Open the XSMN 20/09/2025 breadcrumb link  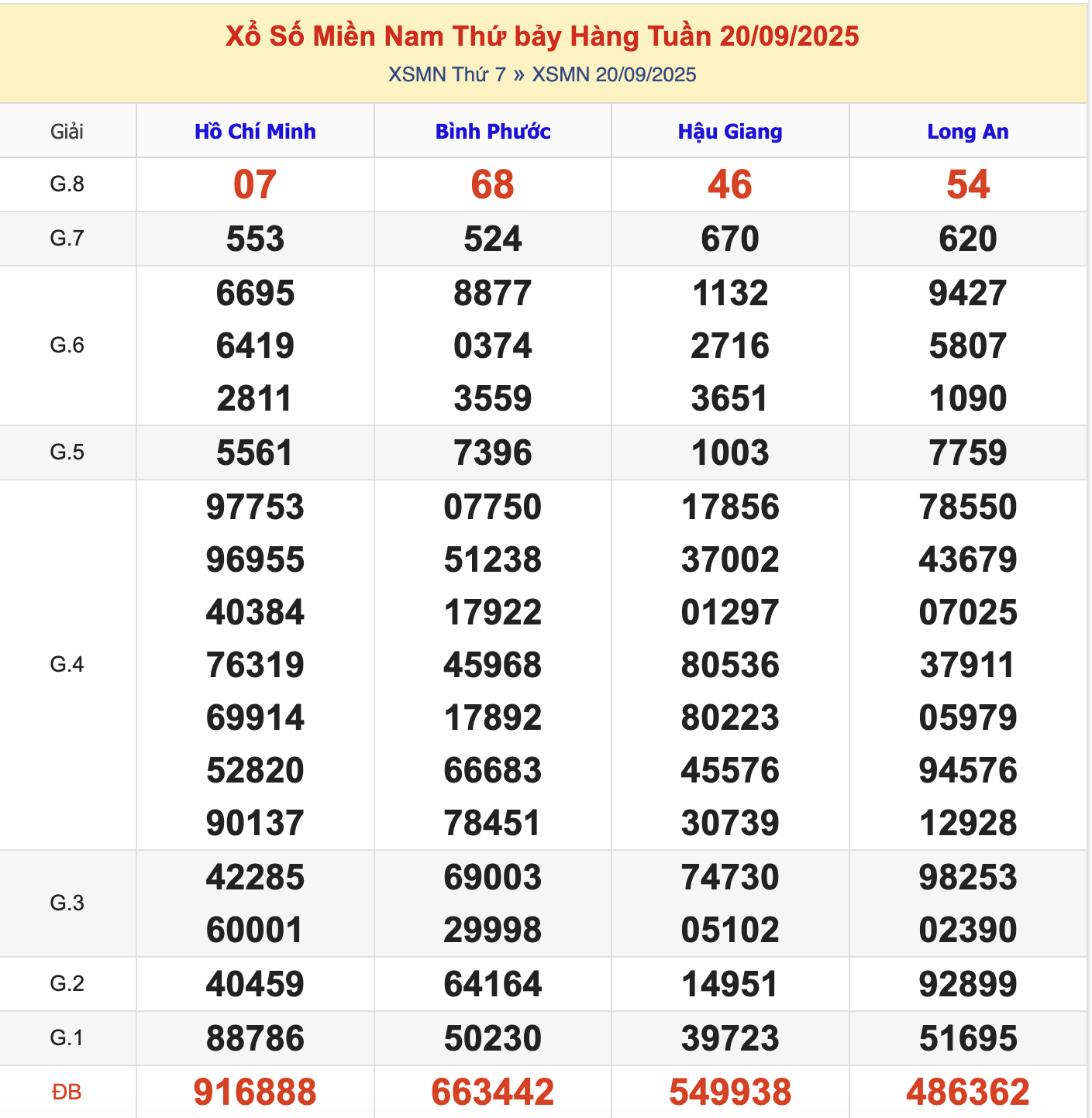pyautogui.click(x=614, y=74)
